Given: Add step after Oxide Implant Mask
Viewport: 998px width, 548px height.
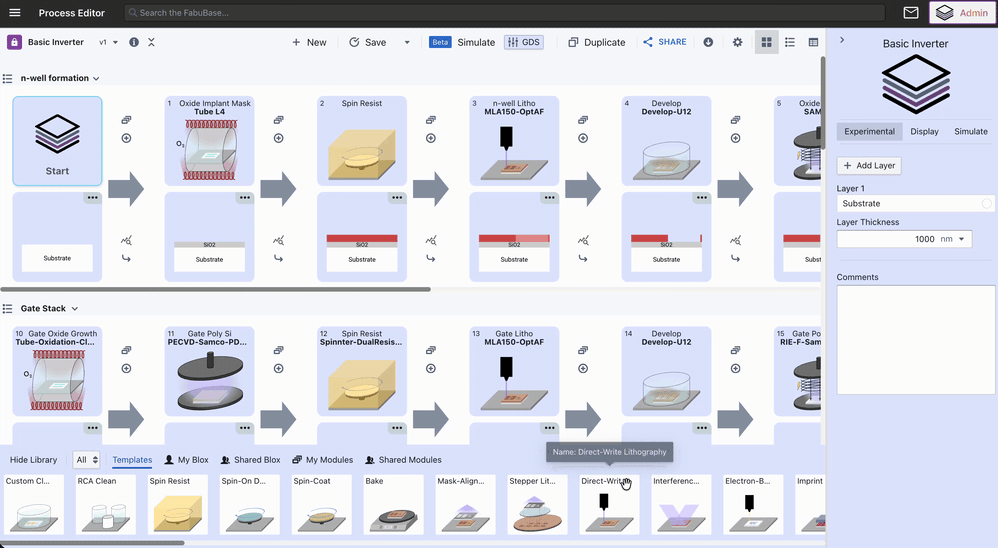Looking at the screenshot, I should coord(279,138).
